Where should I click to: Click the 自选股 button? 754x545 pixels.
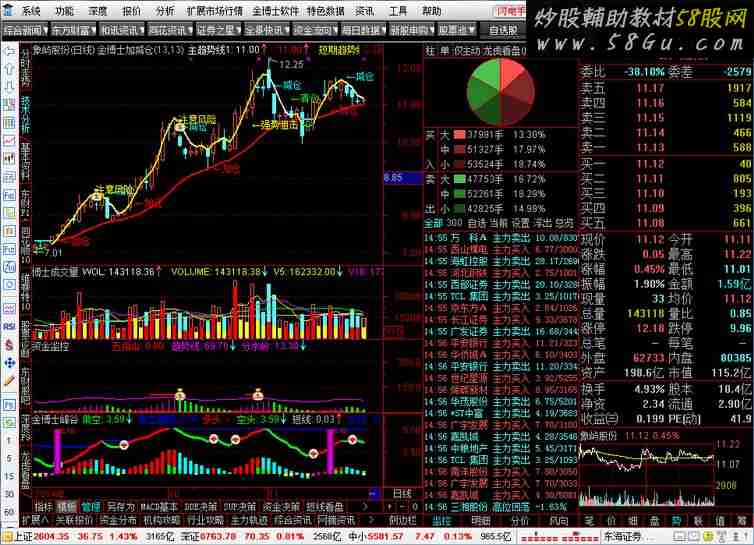click(503, 30)
